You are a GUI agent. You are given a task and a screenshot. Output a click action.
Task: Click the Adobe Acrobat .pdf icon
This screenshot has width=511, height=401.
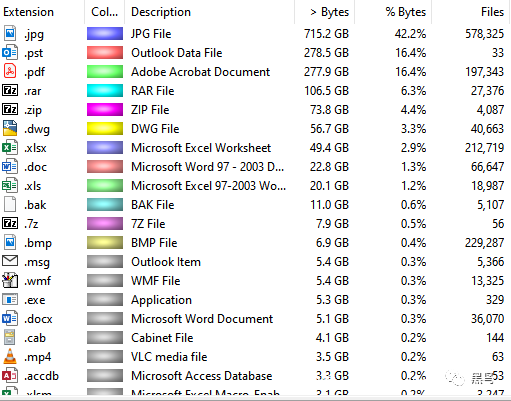pos(10,72)
